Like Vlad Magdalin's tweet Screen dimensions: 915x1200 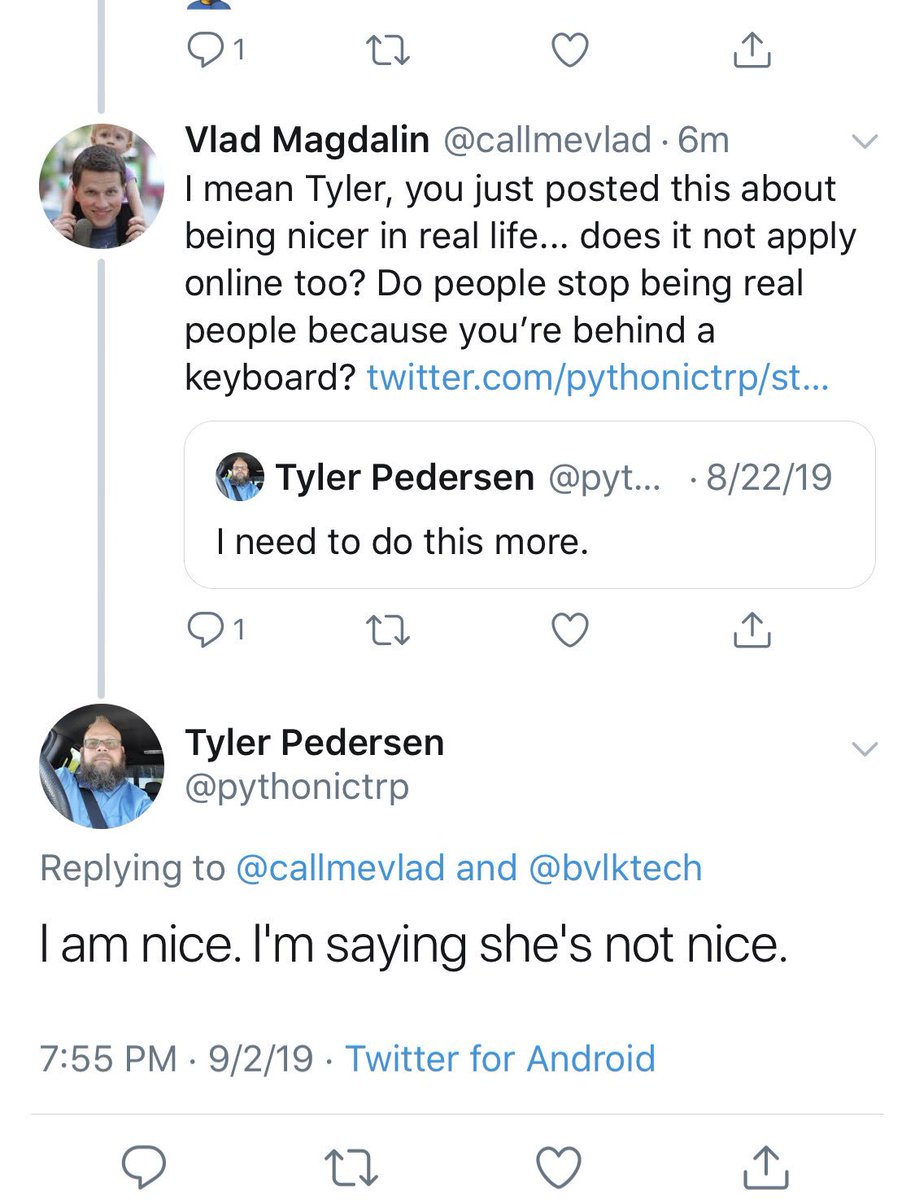(571, 630)
